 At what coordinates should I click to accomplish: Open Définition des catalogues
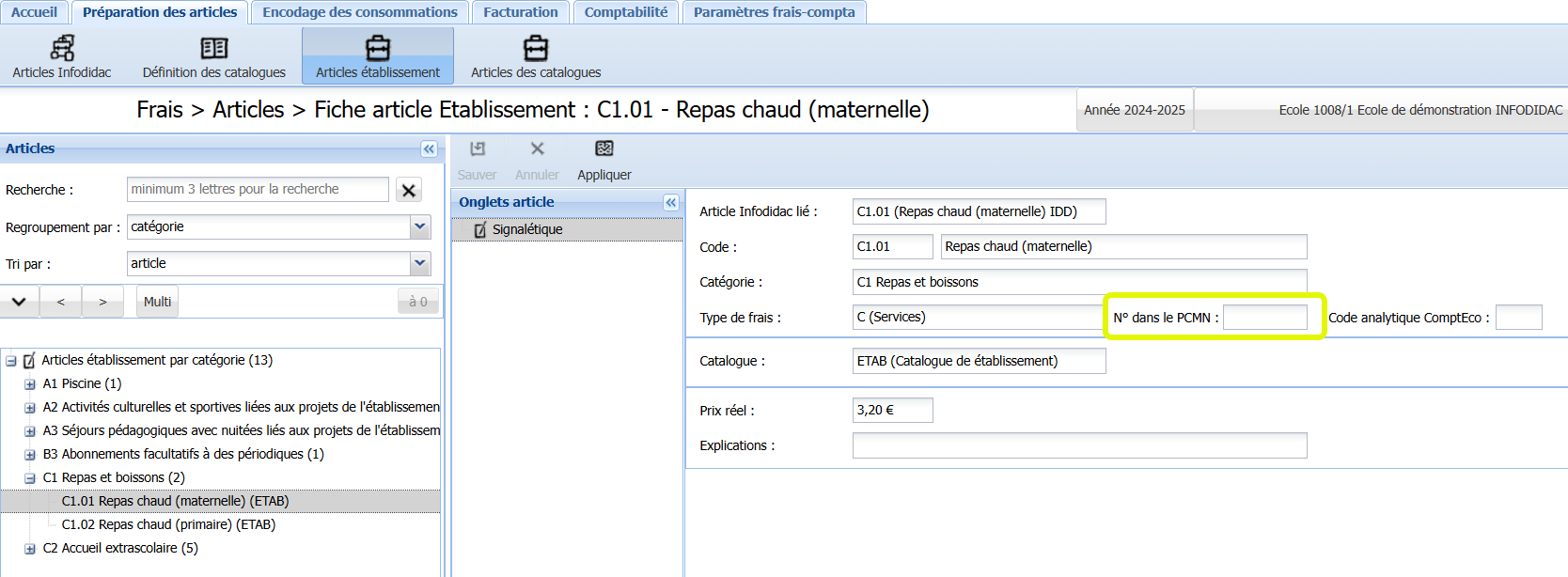point(214,56)
